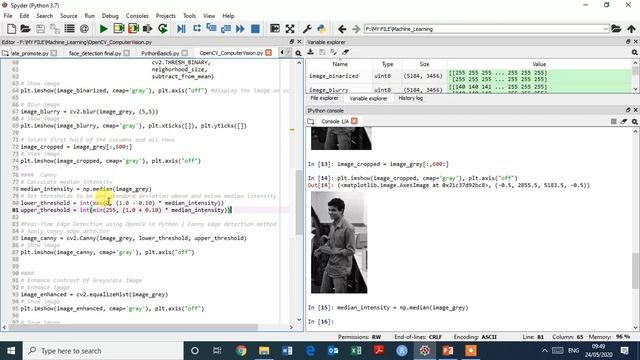Switch to face_detection final.py tab

click(95, 53)
